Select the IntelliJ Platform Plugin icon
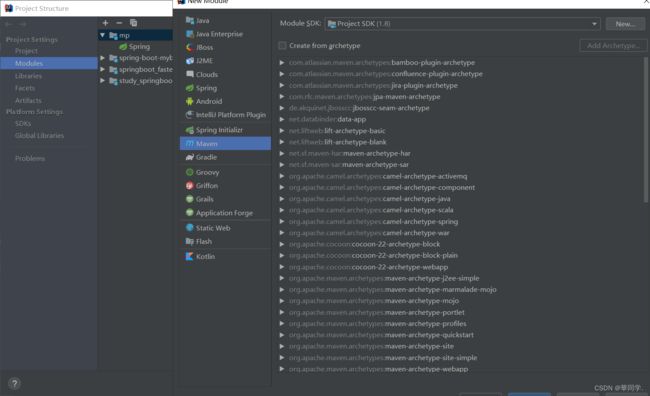Image resolution: width=650 pixels, height=396 pixels. pyautogui.click(x=190, y=114)
